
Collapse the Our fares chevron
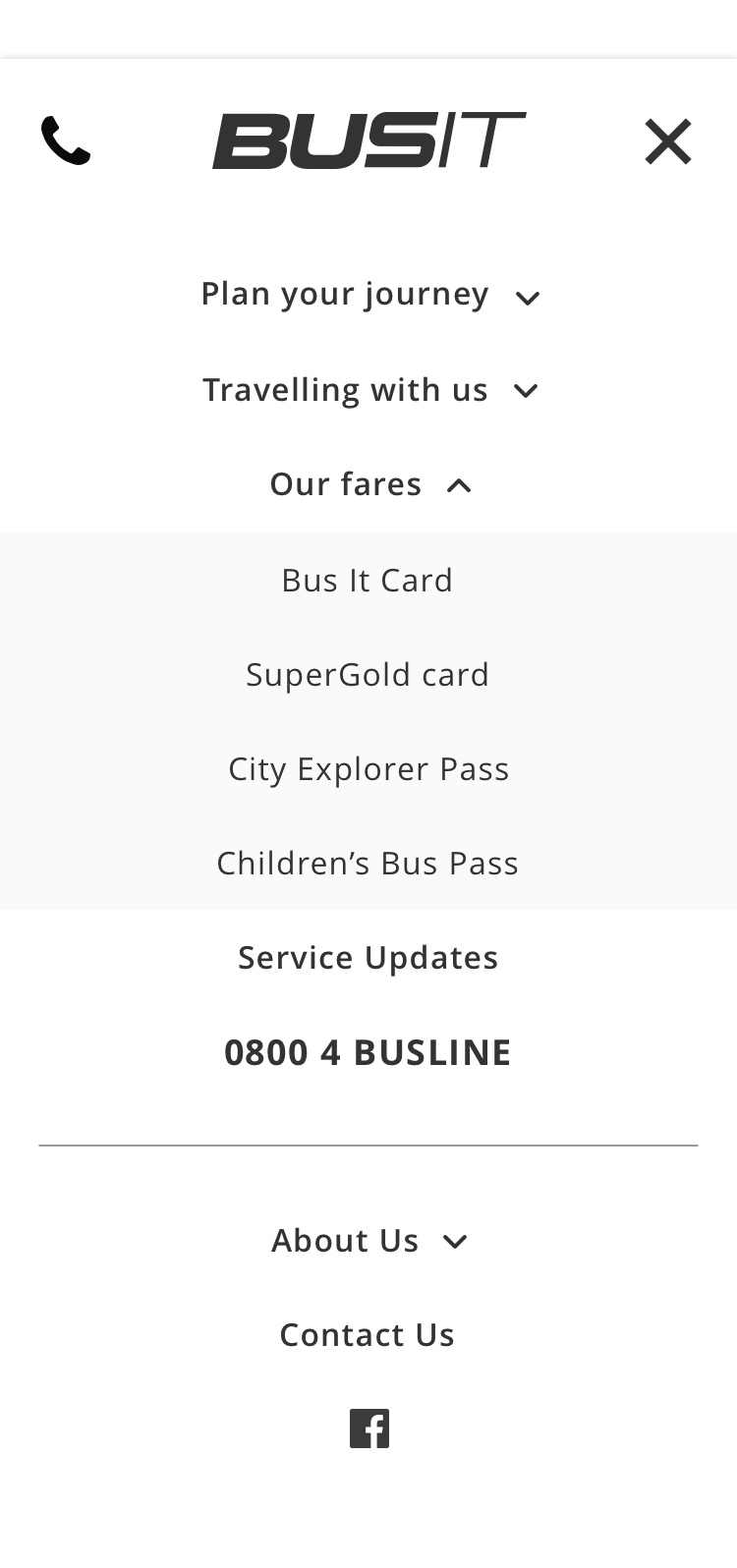[x=459, y=485]
